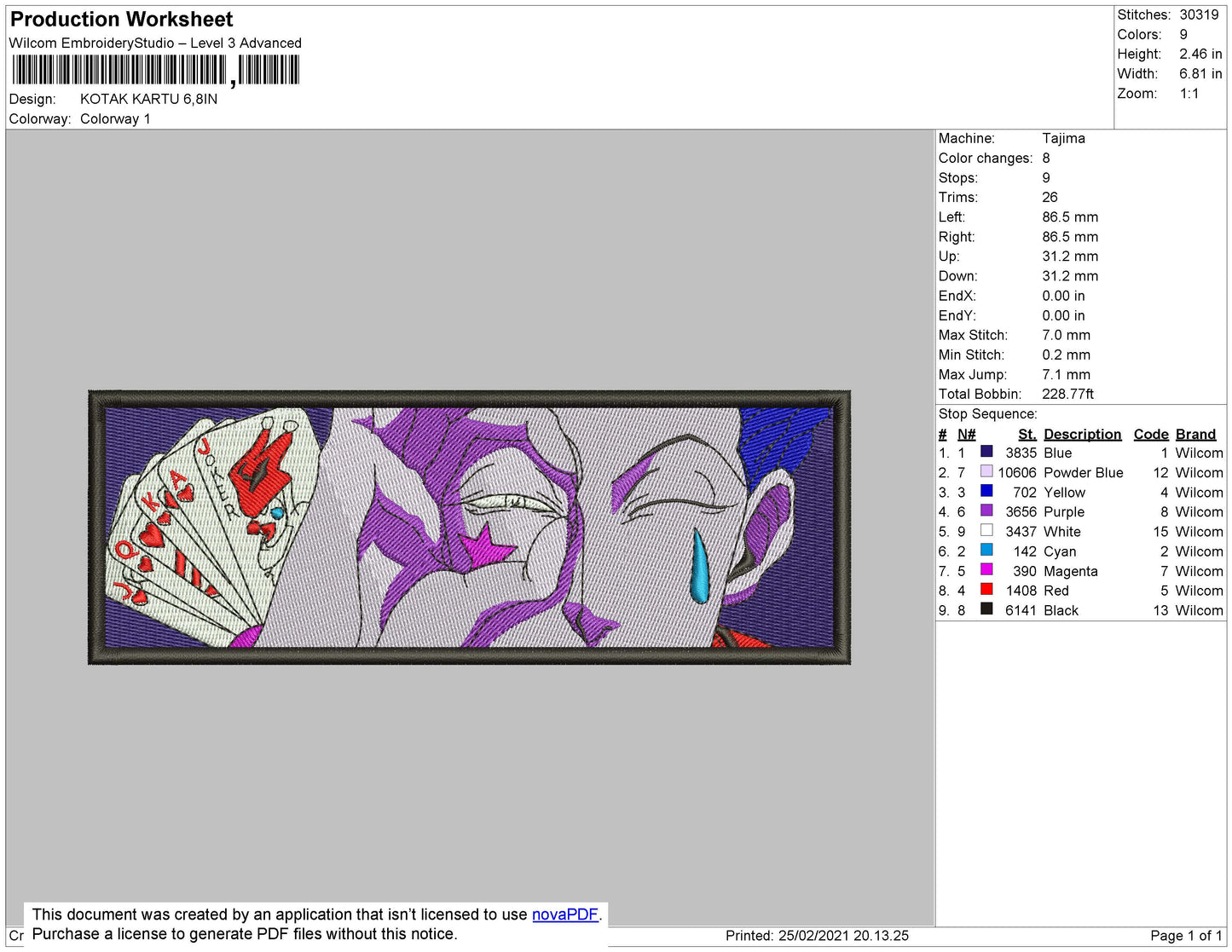Click the Cyan thread swatch

[x=986, y=550]
